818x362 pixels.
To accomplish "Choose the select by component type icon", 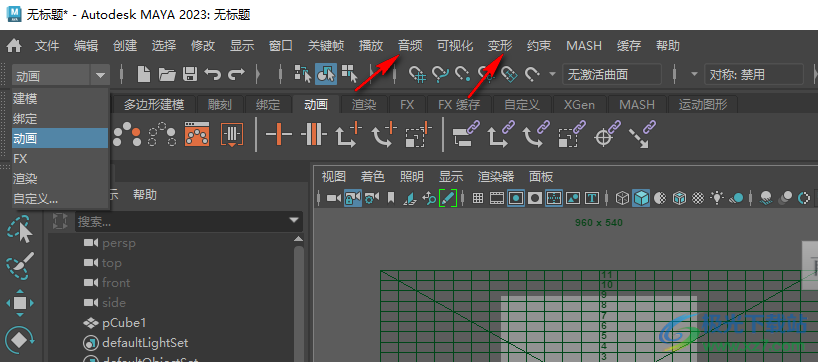I will tap(350, 74).
